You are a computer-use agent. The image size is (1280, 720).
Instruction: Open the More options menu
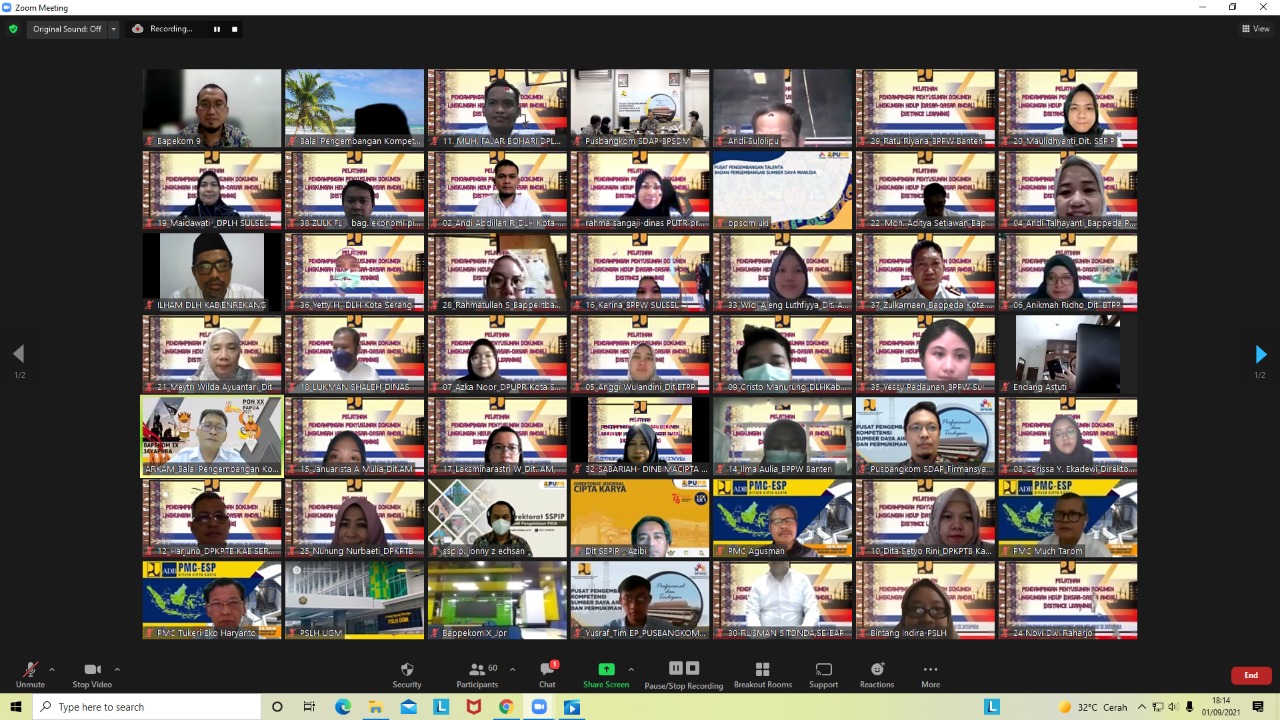(931, 675)
